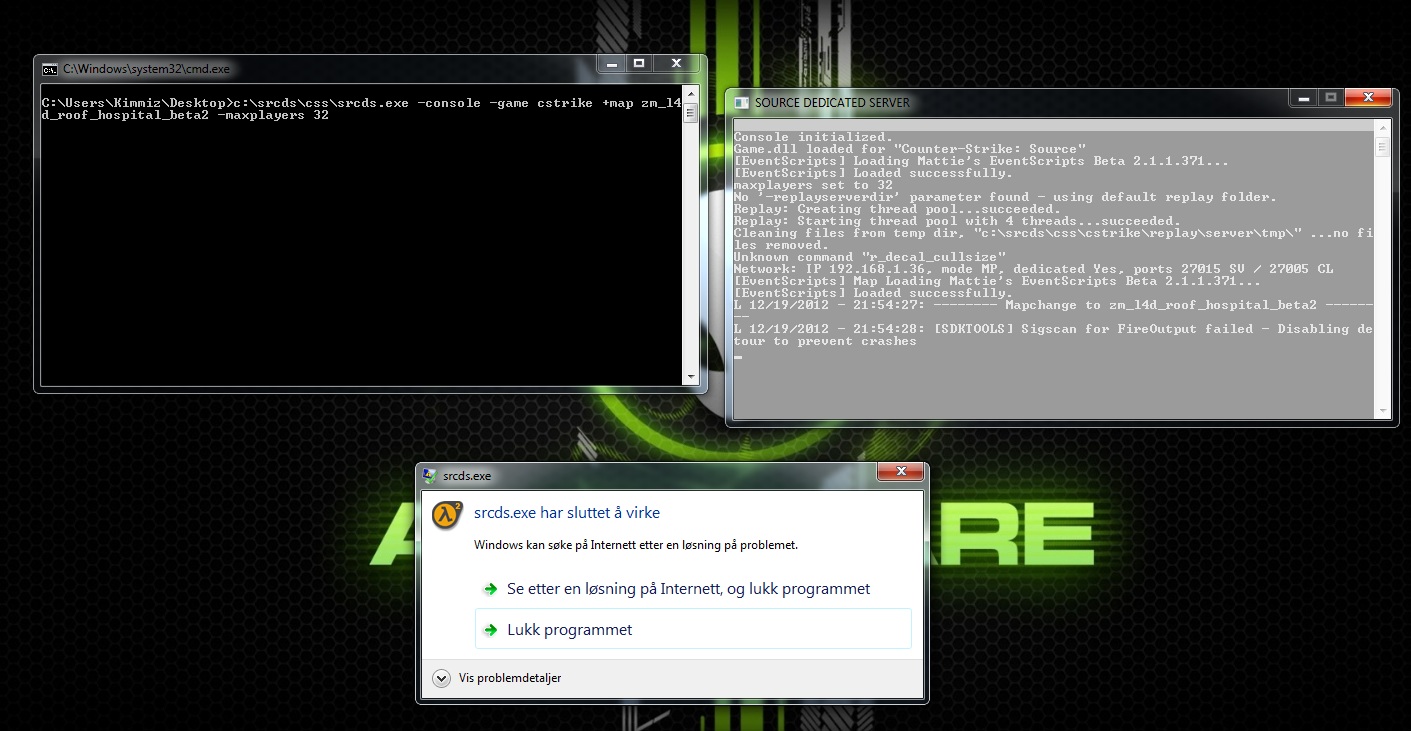
Task: Minimize the Source Dedicated Server window
Action: point(1303,97)
